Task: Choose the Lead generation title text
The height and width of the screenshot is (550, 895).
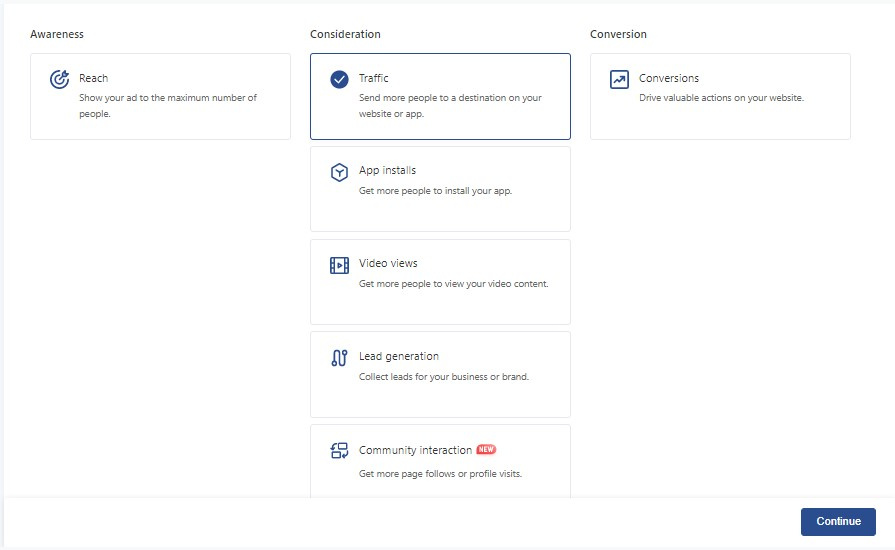Action: click(398, 356)
